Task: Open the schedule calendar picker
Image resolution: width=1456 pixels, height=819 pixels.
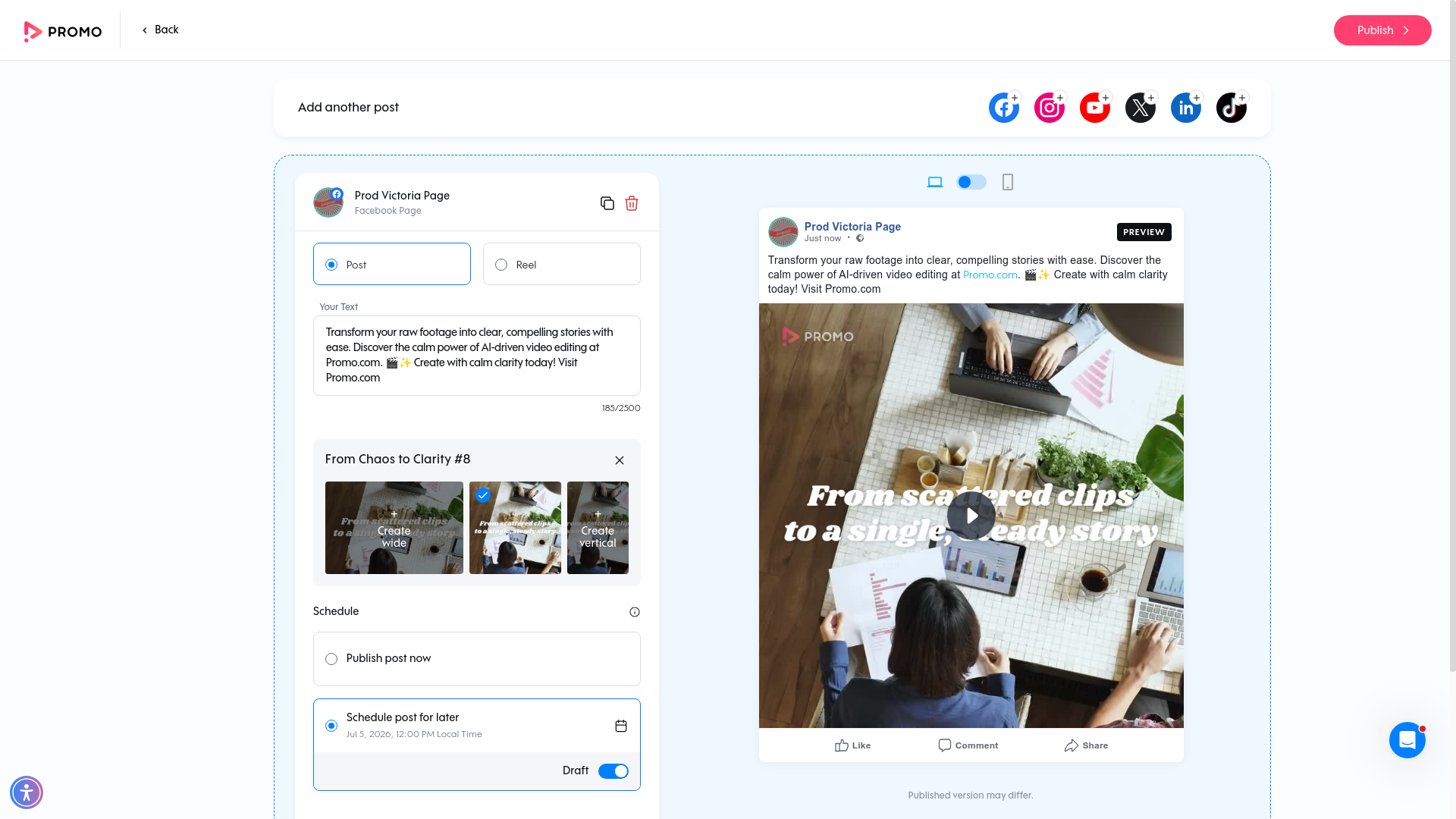Action: (621, 726)
